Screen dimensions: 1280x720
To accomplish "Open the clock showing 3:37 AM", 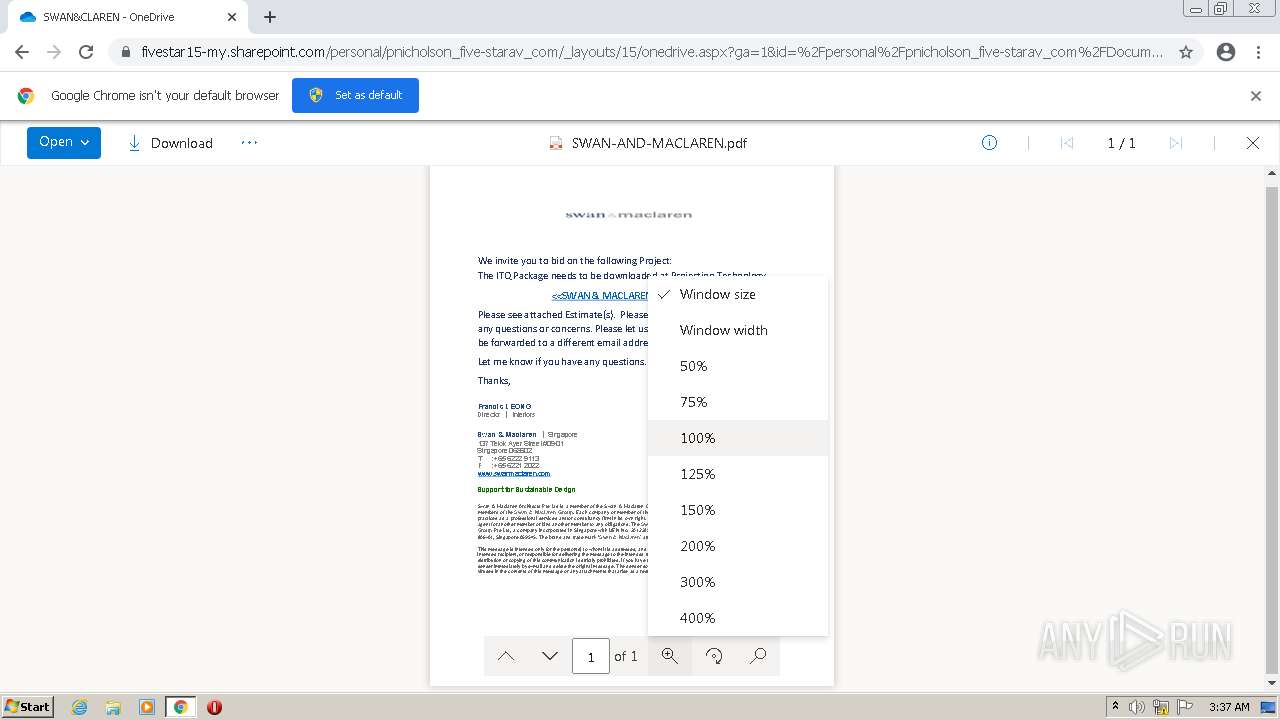I will pos(1229,707).
